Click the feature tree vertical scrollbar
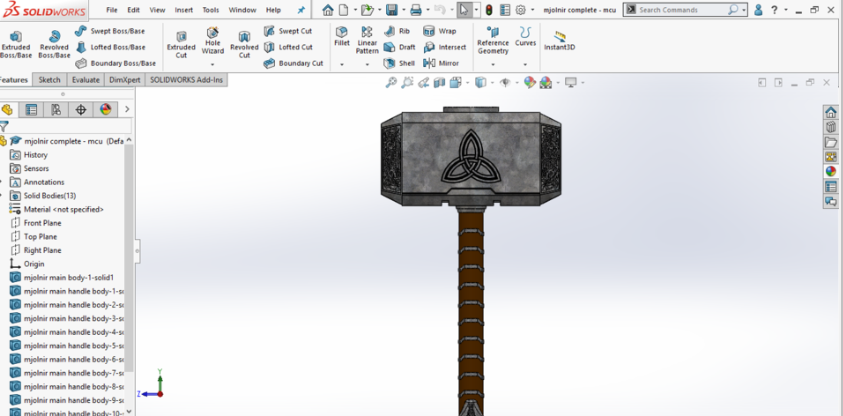 click(129, 258)
